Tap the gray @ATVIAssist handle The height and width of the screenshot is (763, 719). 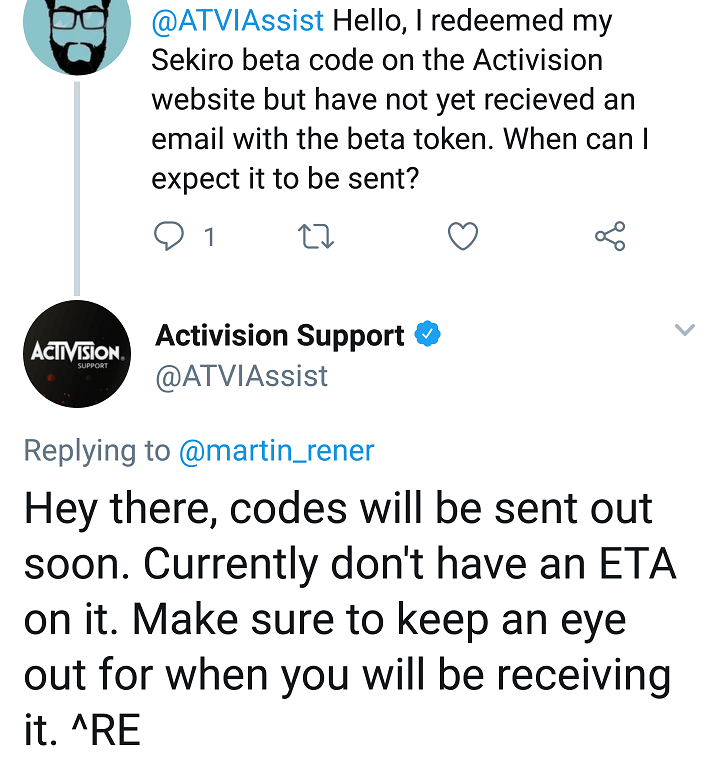pyautogui.click(x=242, y=376)
